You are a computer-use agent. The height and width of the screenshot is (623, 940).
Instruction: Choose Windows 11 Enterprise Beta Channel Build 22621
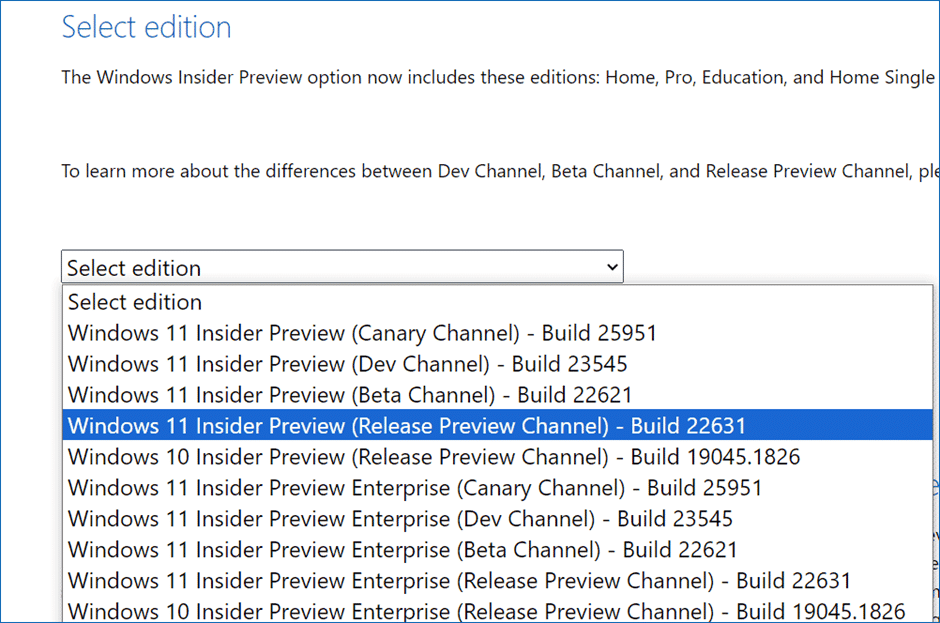click(498, 550)
